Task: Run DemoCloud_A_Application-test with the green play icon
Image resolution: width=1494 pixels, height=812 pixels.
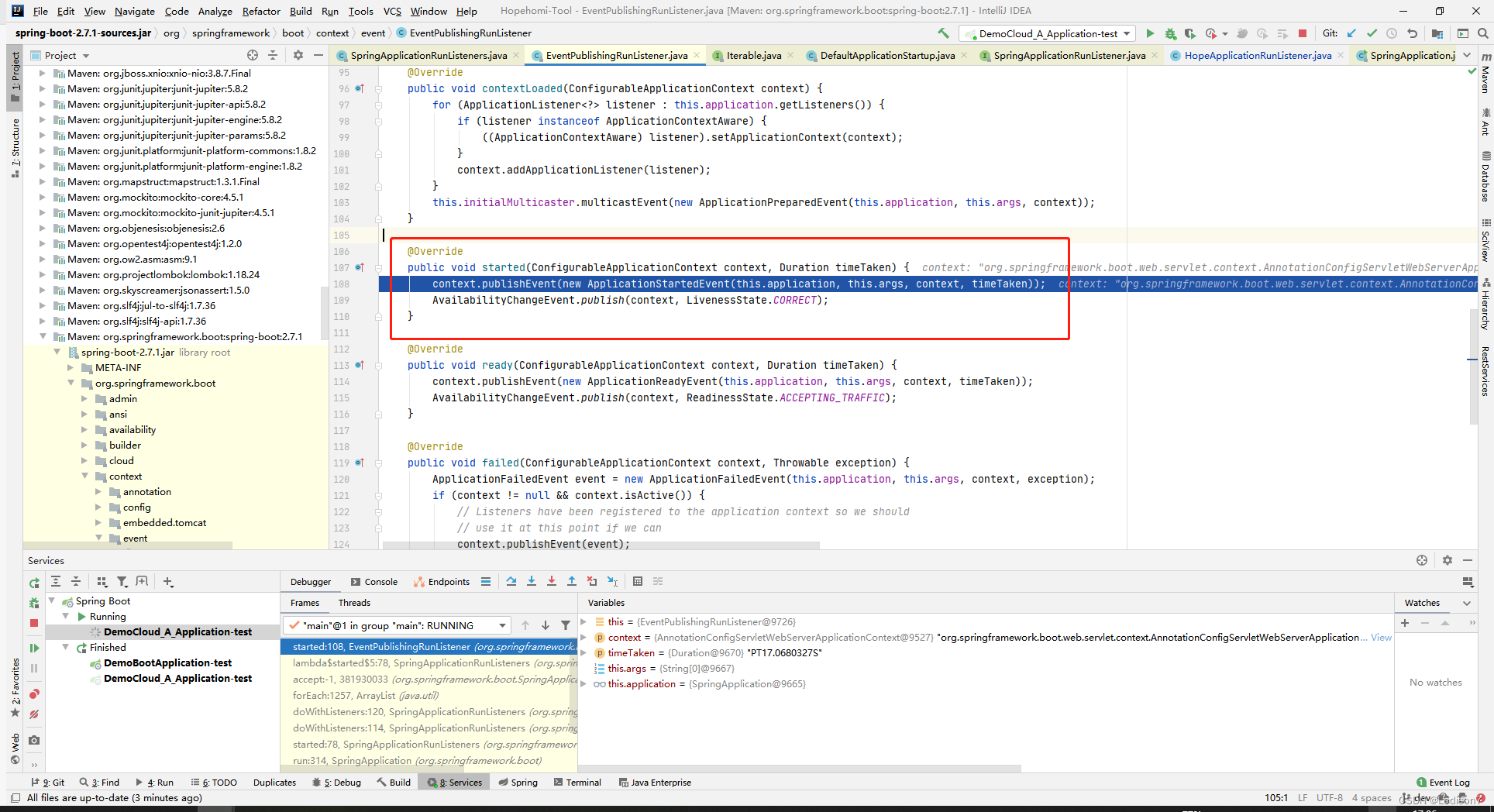Action: pyautogui.click(x=1150, y=33)
